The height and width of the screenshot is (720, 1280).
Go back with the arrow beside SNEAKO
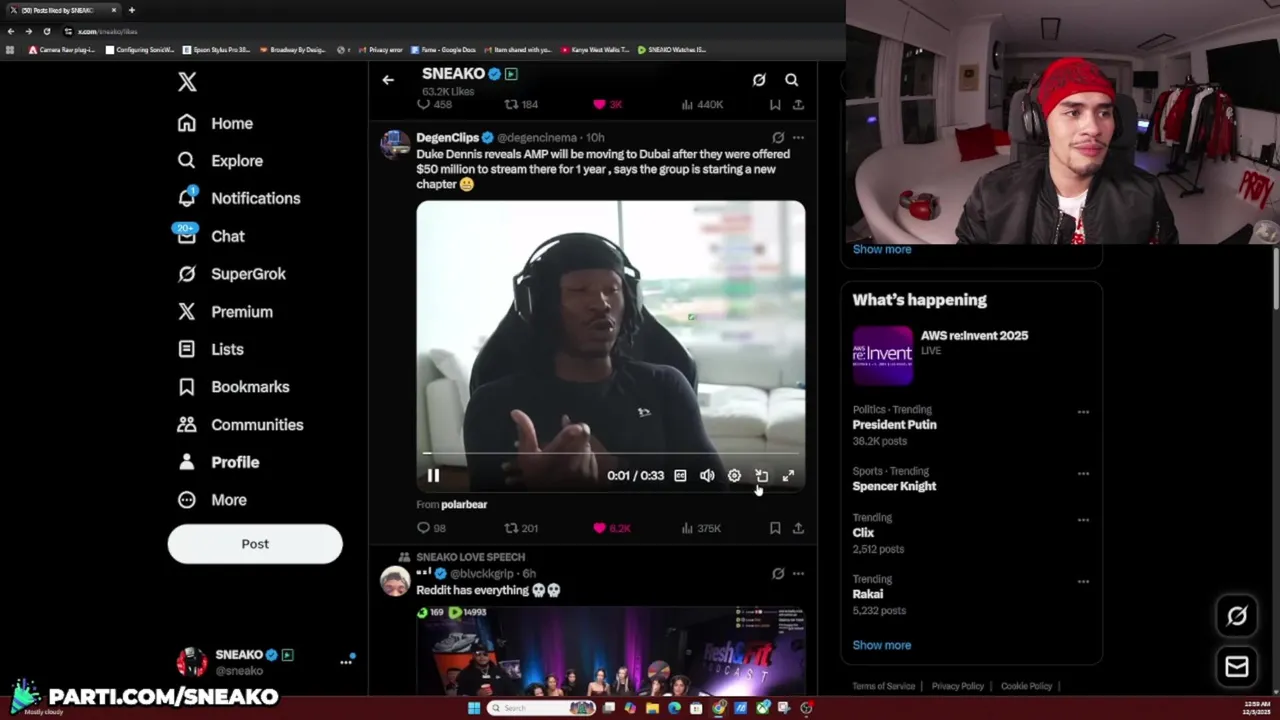pos(388,80)
